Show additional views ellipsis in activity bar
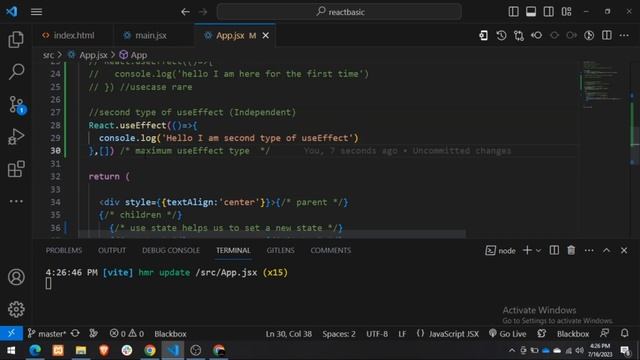This screenshot has height=360, width=640. 16,201
